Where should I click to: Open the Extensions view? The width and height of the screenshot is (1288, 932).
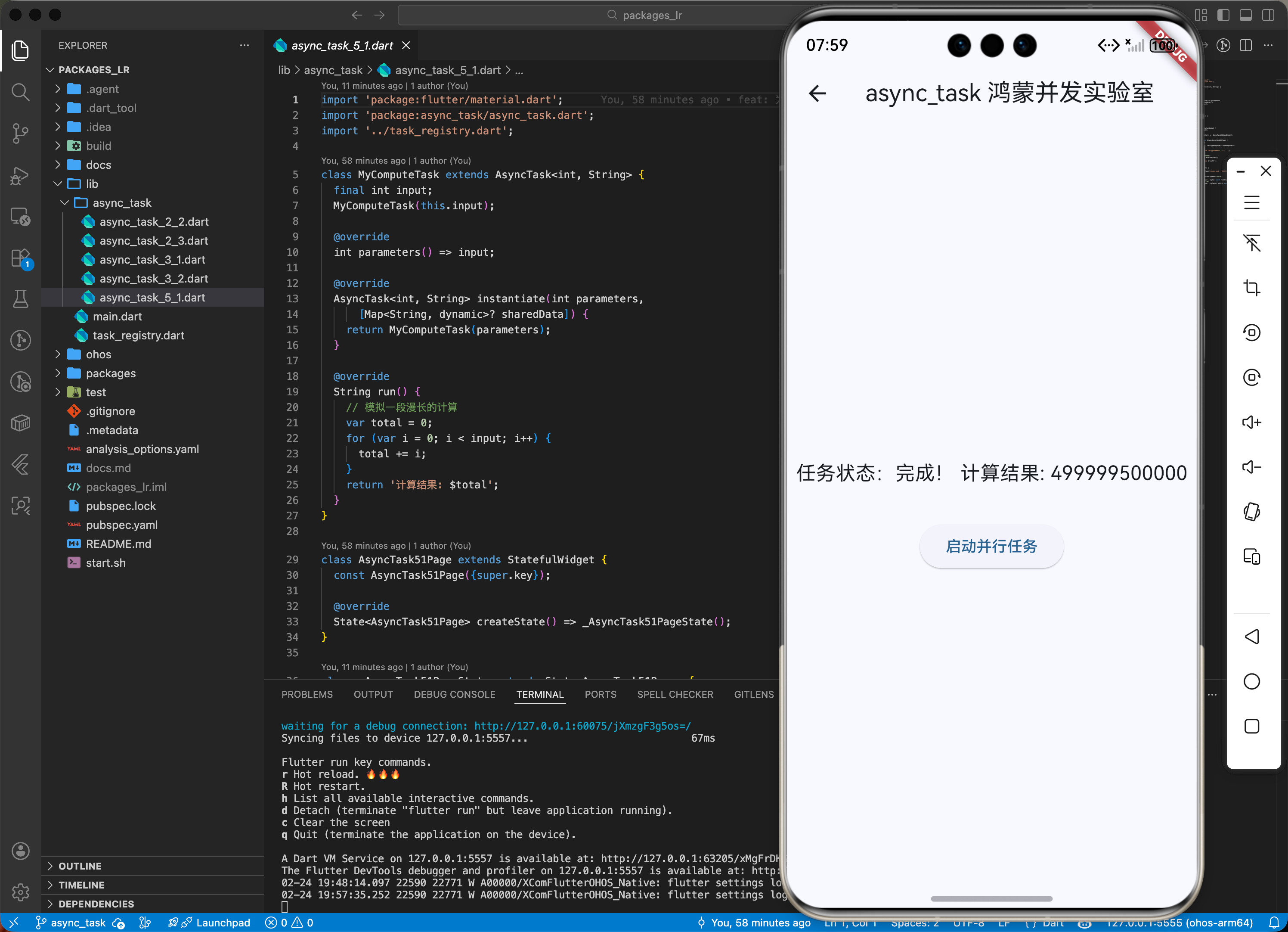pyautogui.click(x=20, y=258)
